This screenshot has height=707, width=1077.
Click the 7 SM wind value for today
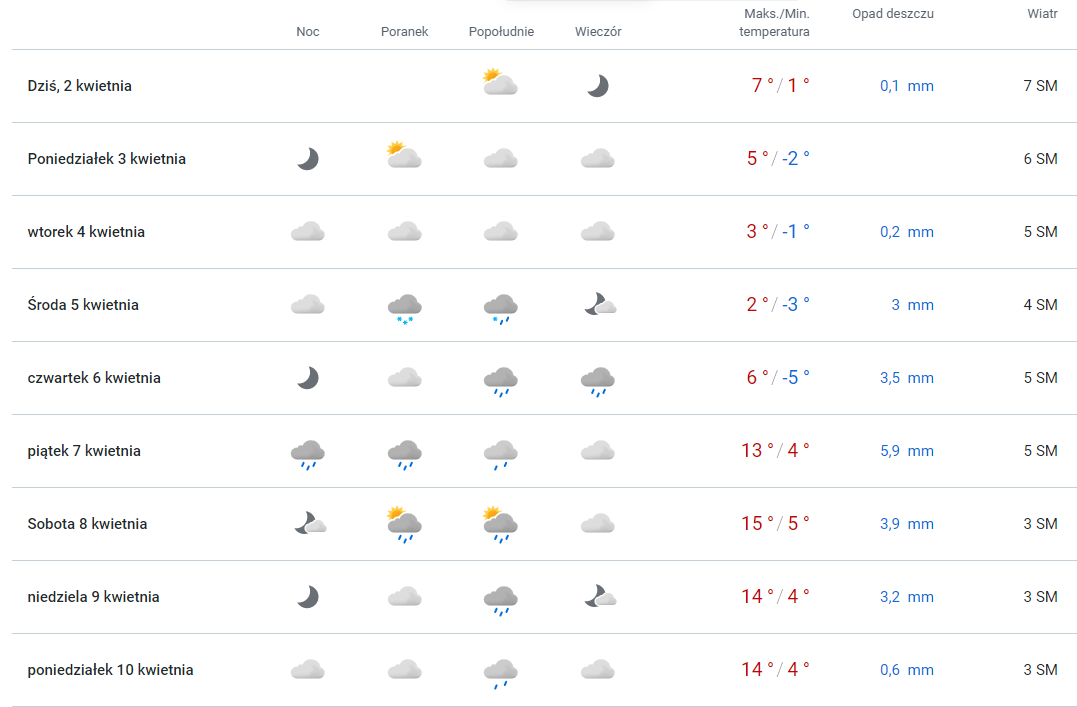click(1040, 86)
